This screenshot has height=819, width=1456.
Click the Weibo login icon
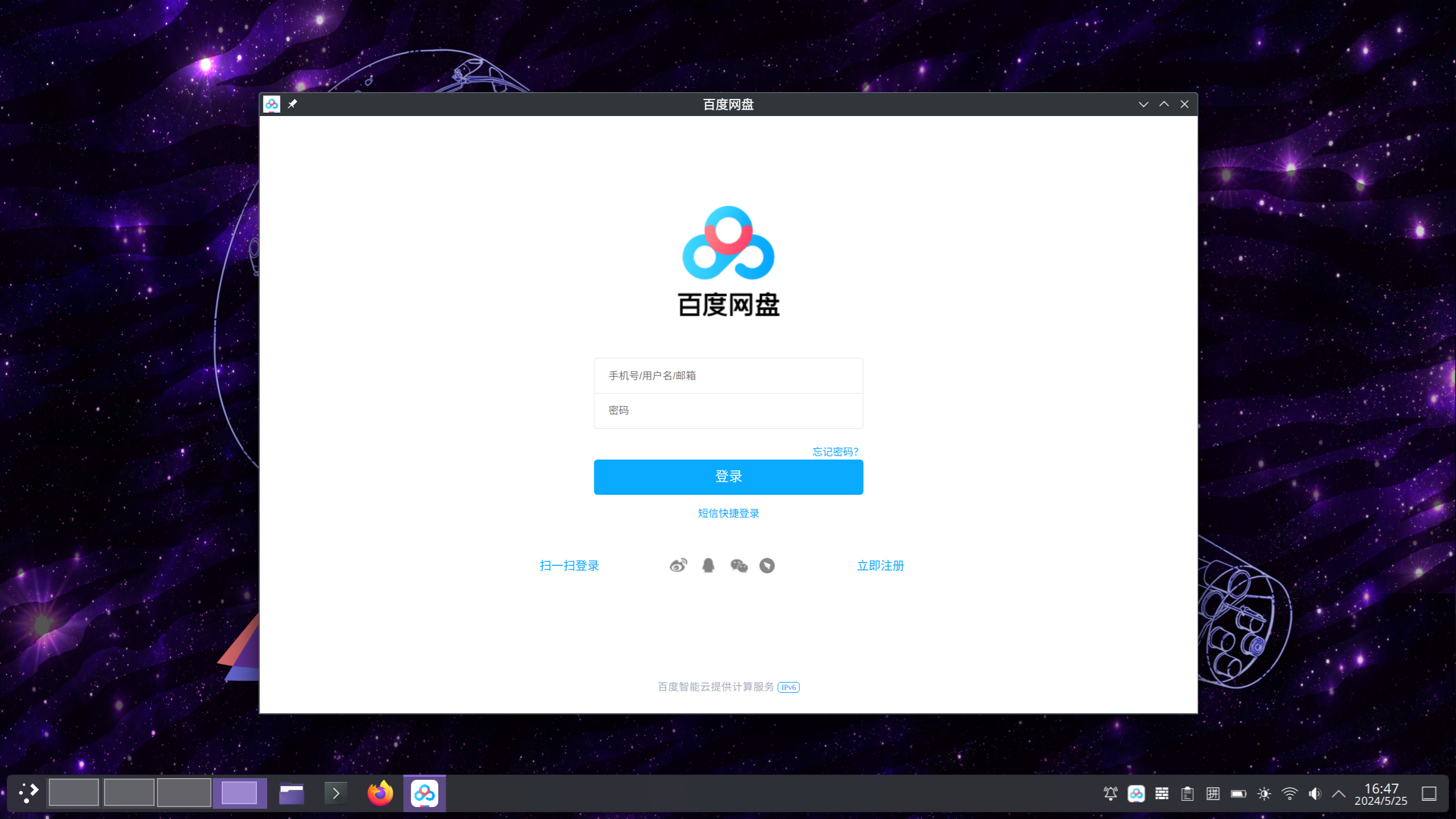678,565
